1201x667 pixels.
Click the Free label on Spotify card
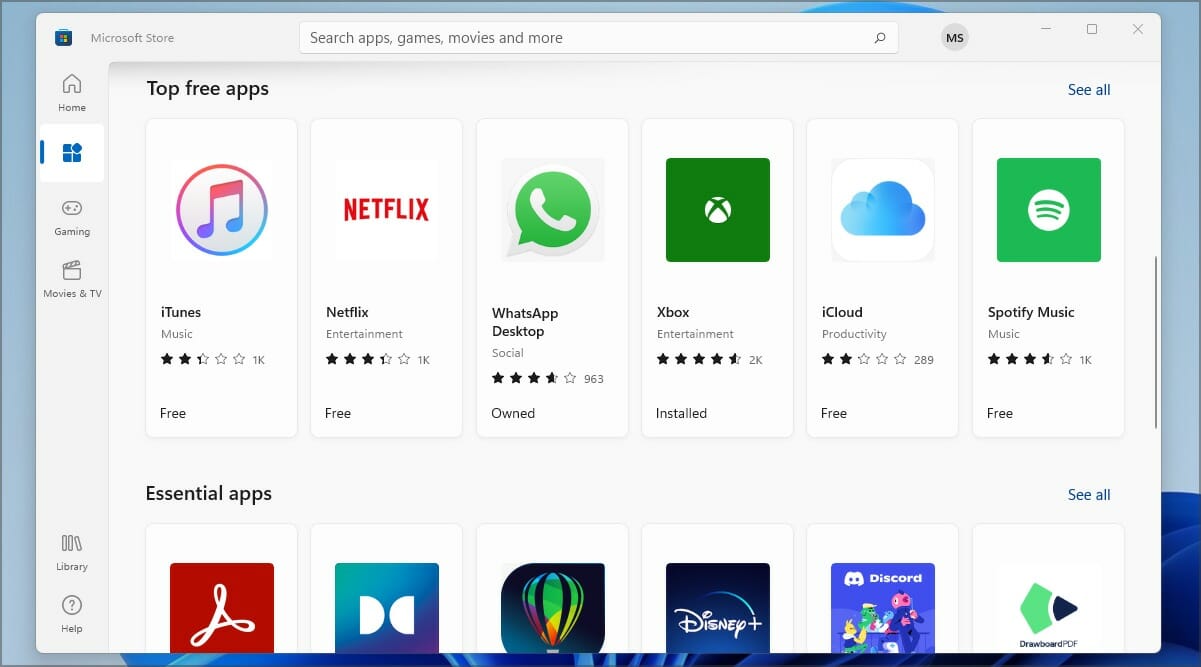(x=1000, y=413)
